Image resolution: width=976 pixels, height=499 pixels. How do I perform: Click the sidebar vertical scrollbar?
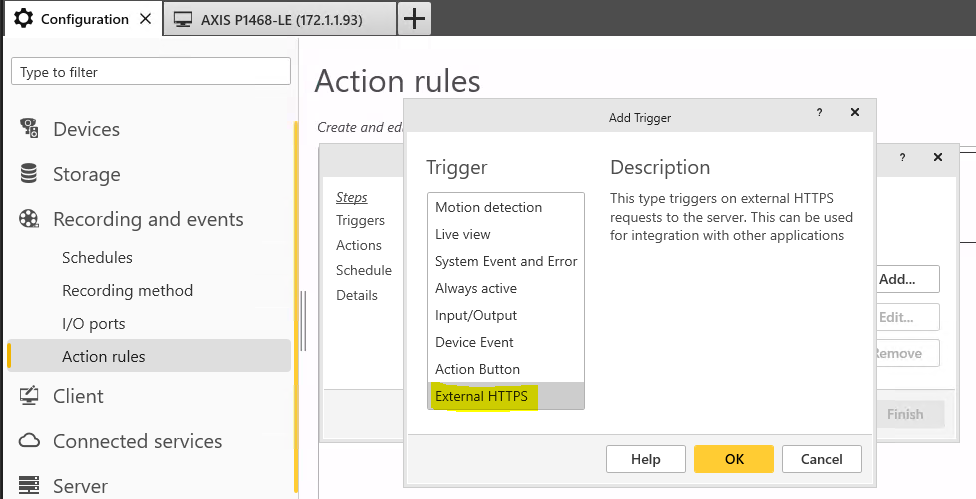click(x=296, y=308)
